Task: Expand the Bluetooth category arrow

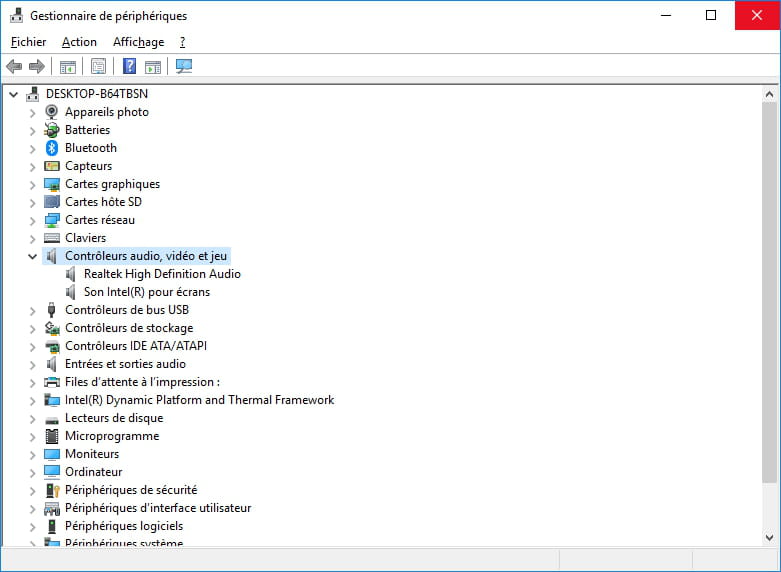Action: (x=33, y=149)
